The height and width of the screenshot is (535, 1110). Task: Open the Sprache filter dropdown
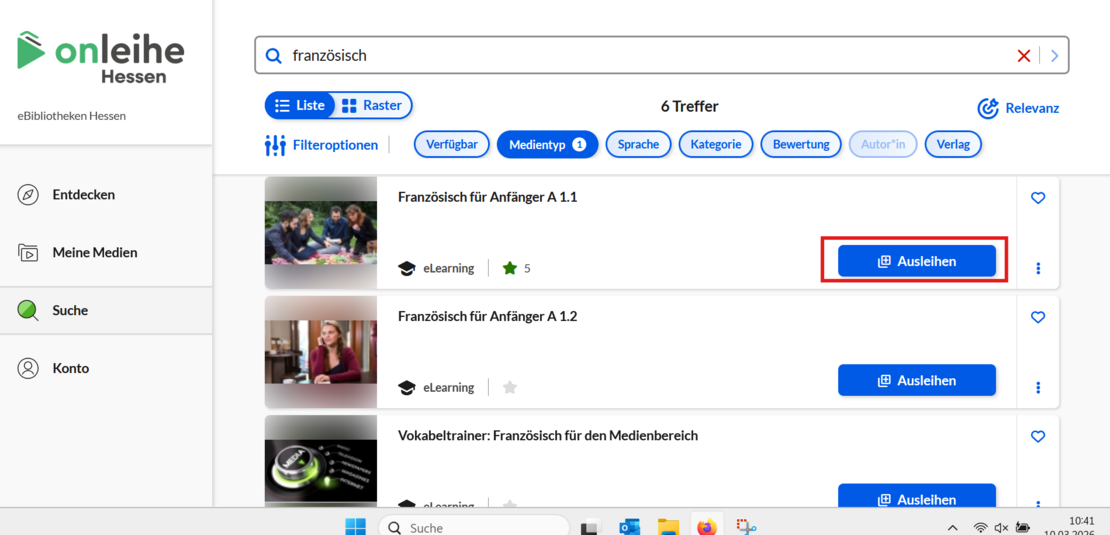click(638, 144)
